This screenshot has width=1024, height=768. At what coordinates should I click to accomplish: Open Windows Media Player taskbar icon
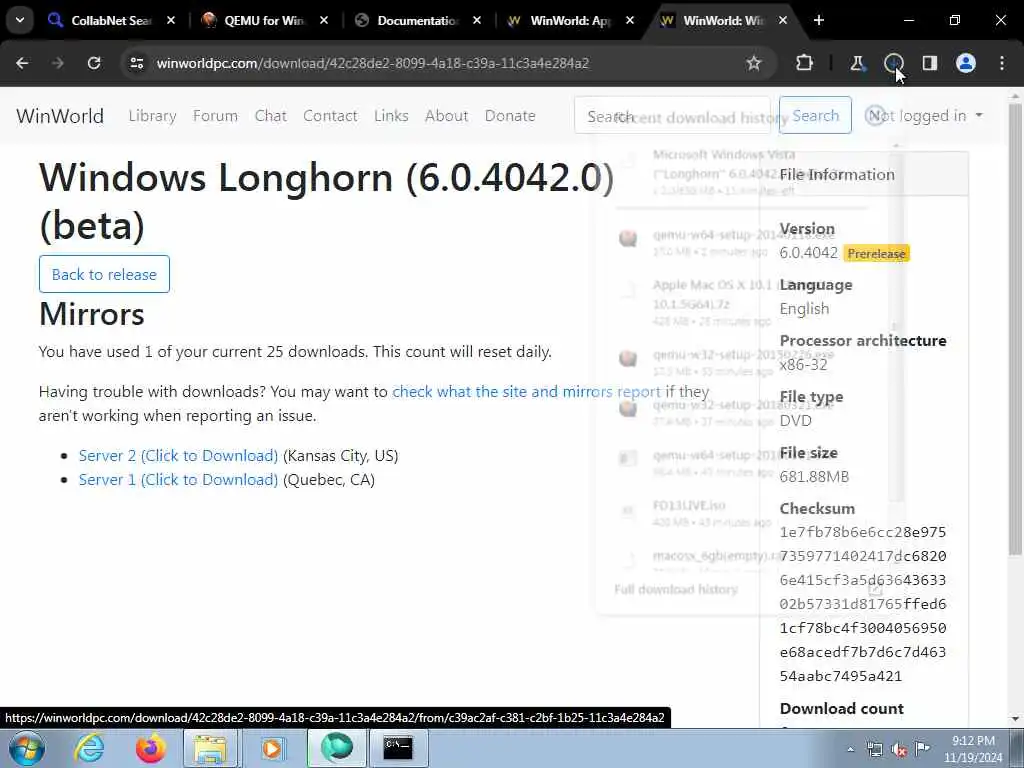click(x=272, y=748)
